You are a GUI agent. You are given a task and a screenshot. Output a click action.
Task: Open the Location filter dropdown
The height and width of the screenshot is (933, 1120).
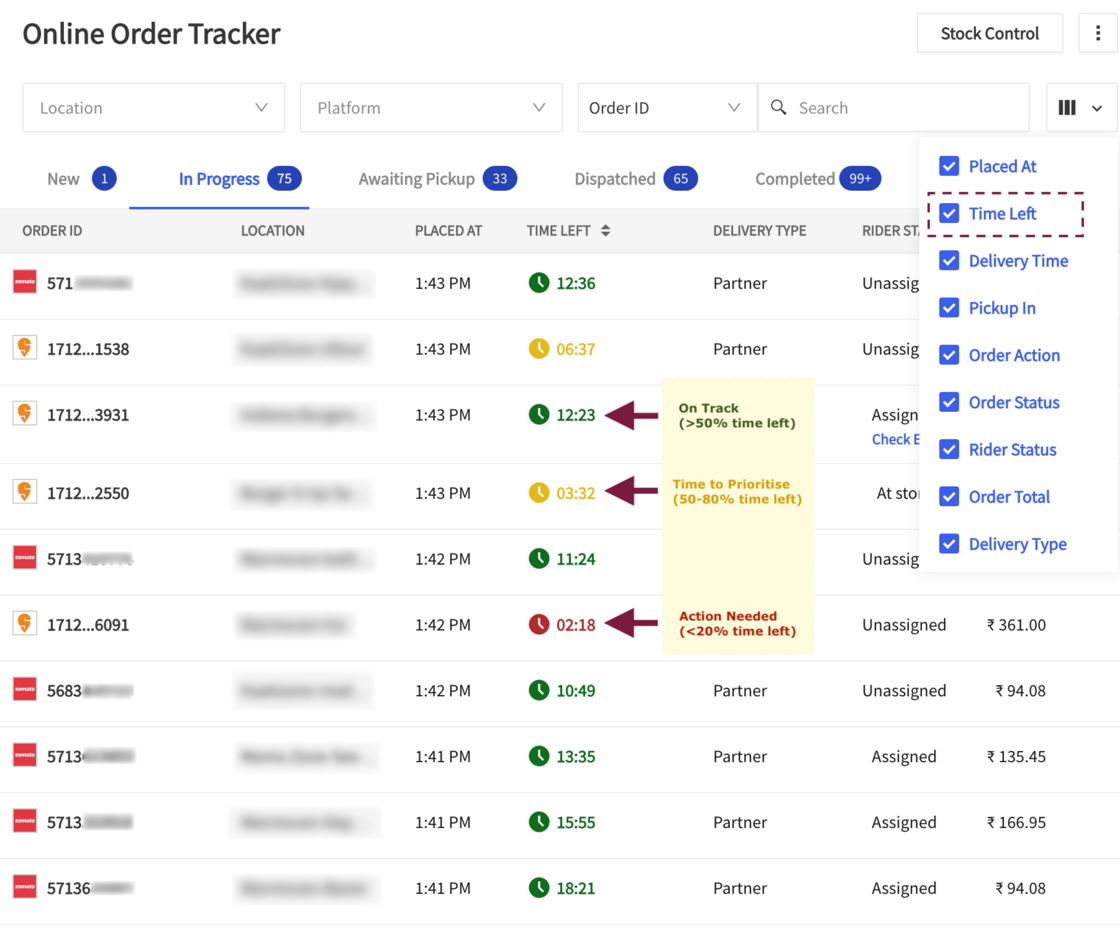tap(154, 108)
